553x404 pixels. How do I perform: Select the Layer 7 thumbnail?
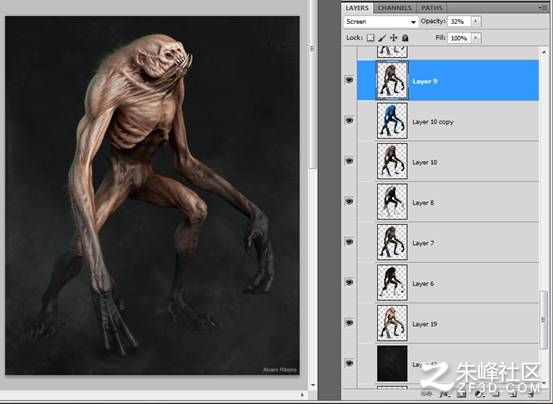[x=392, y=242]
